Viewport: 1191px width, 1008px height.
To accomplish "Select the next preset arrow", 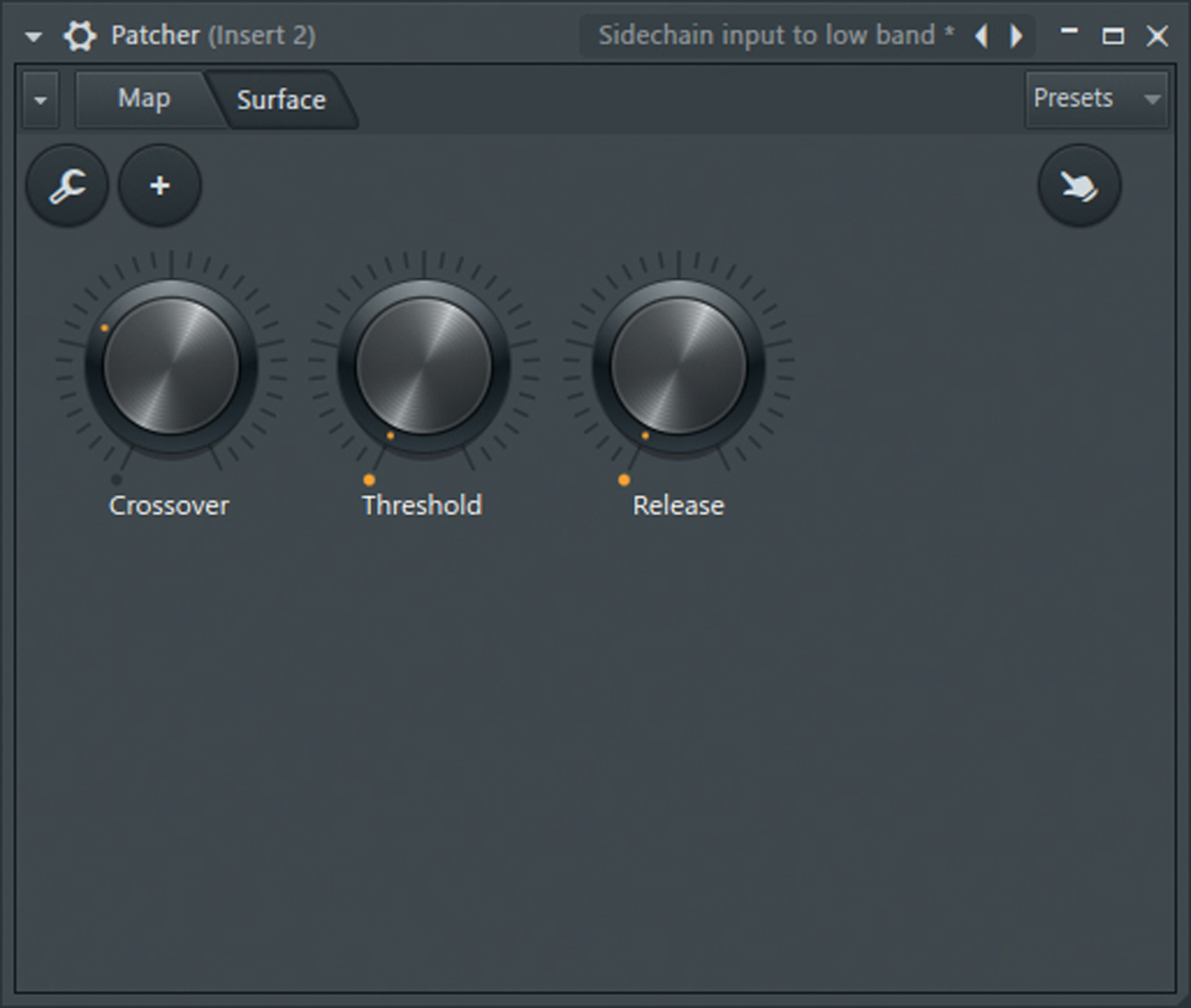I will tap(1016, 37).
